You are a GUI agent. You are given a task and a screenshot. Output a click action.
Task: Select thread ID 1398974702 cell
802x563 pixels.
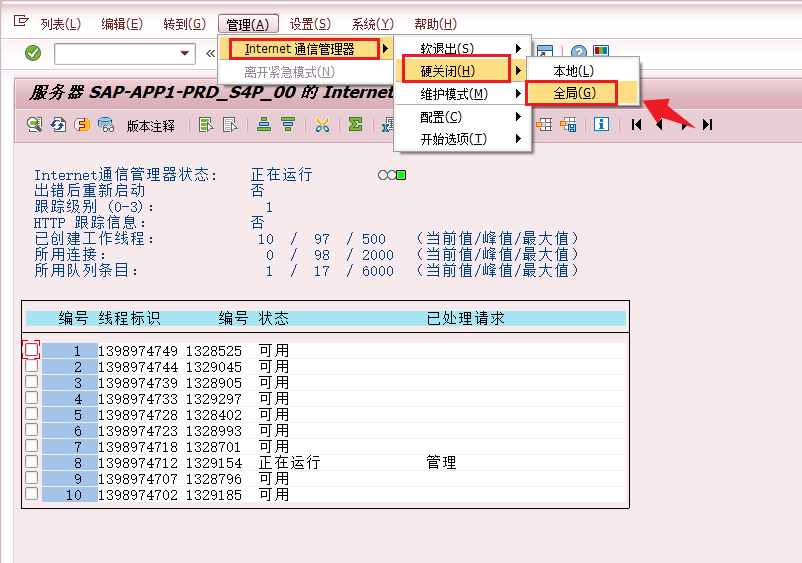138,495
